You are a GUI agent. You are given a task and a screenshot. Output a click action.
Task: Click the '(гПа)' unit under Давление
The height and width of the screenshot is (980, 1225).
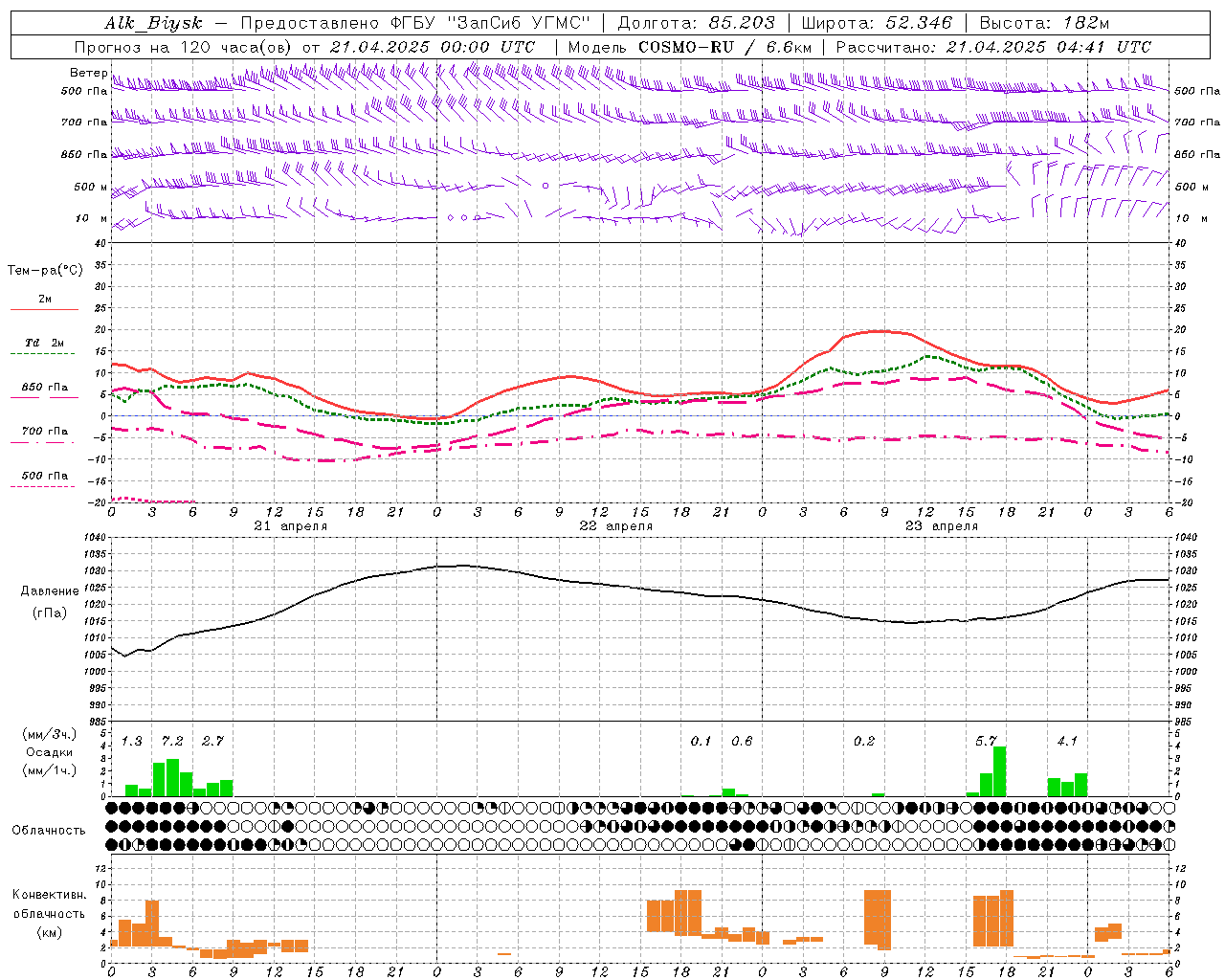(50, 613)
